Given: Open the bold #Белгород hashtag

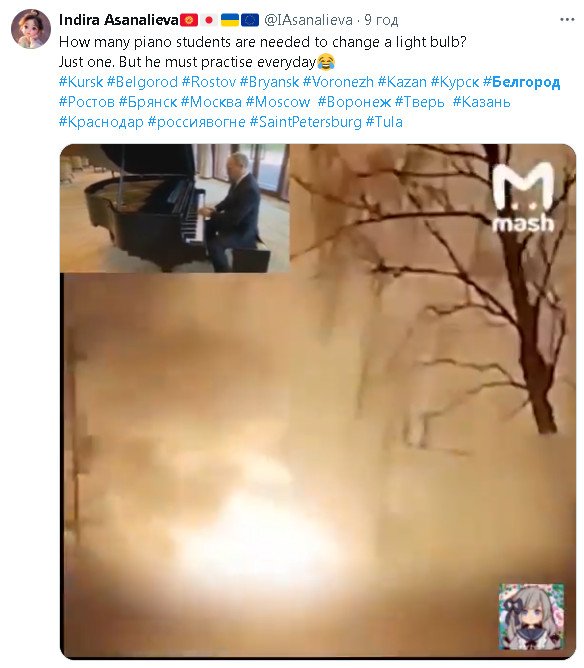Looking at the screenshot, I should point(521,82).
